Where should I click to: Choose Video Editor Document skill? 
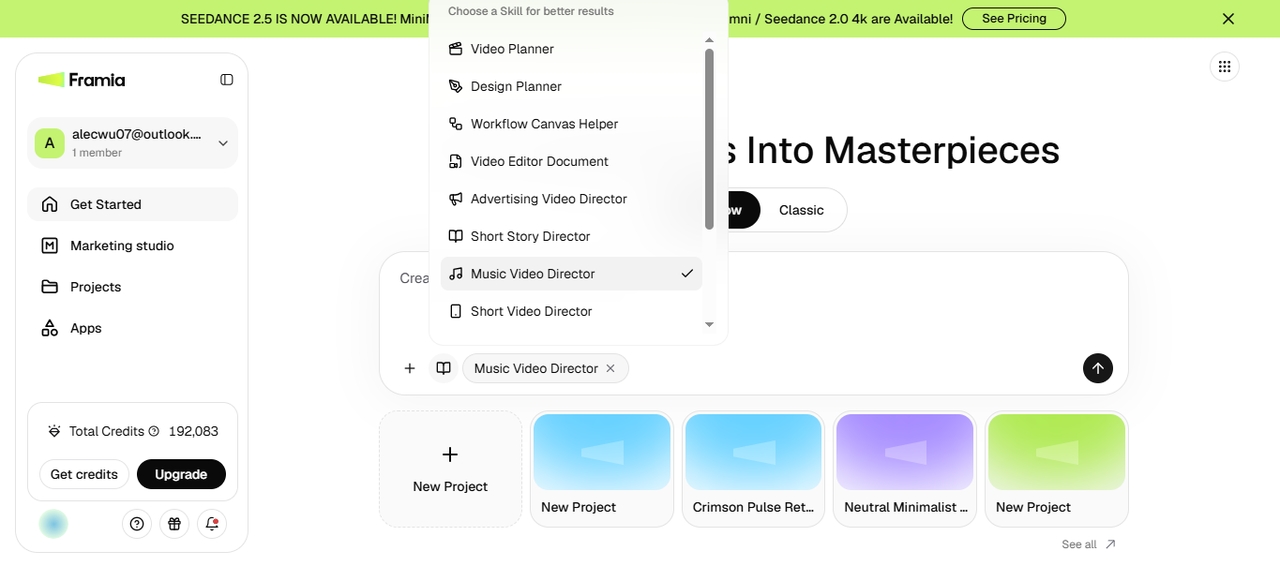pos(571,161)
